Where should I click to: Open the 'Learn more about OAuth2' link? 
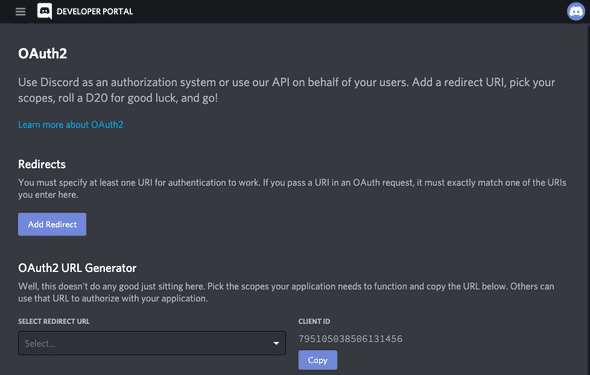(x=71, y=124)
